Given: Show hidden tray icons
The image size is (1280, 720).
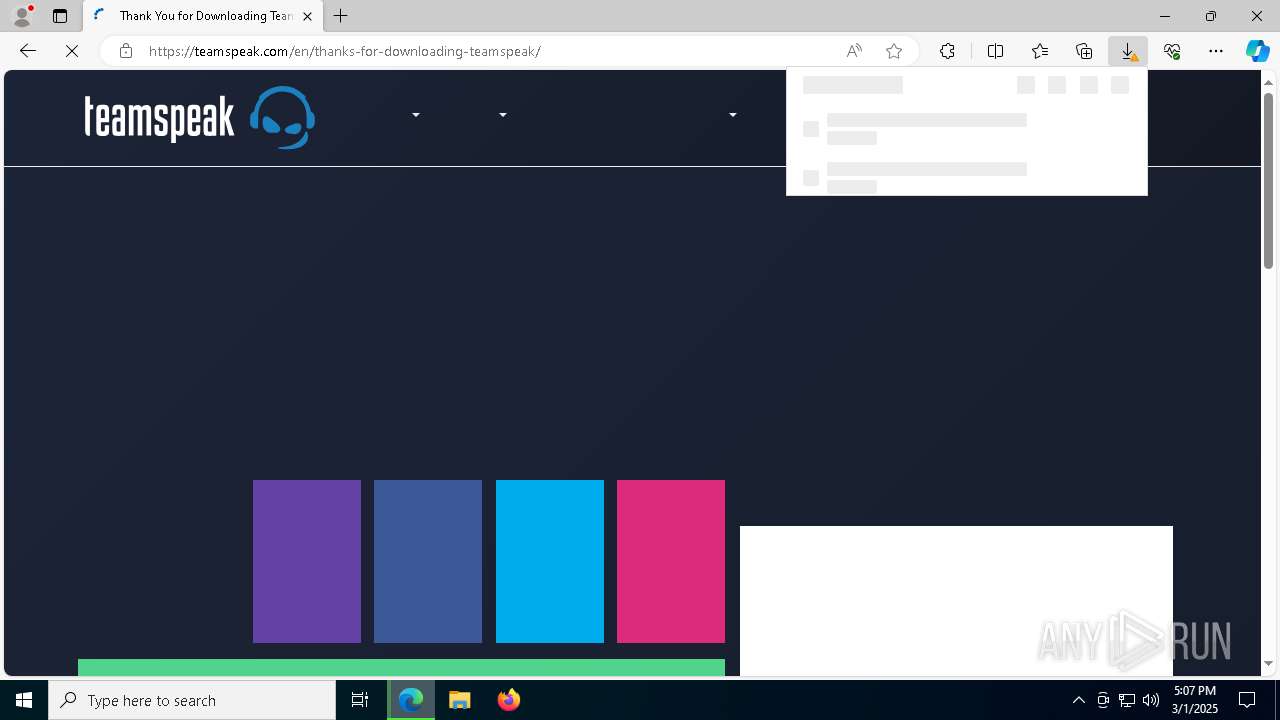Looking at the screenshot, I should 1079,700.
